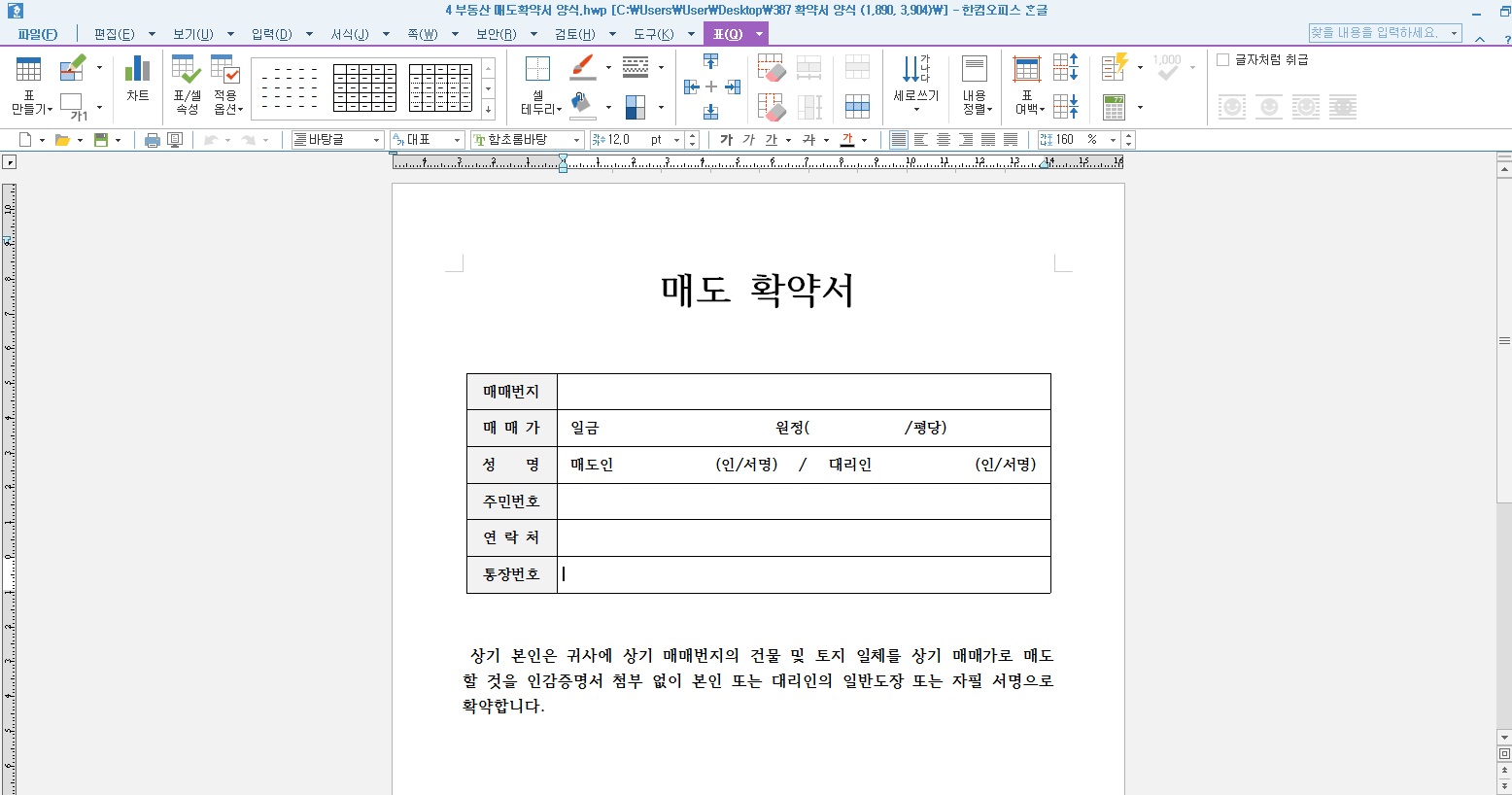Viewport: 1512px width, 795px height.
Task: Select the border color brush tool
Action: click(x=582, y=68)
